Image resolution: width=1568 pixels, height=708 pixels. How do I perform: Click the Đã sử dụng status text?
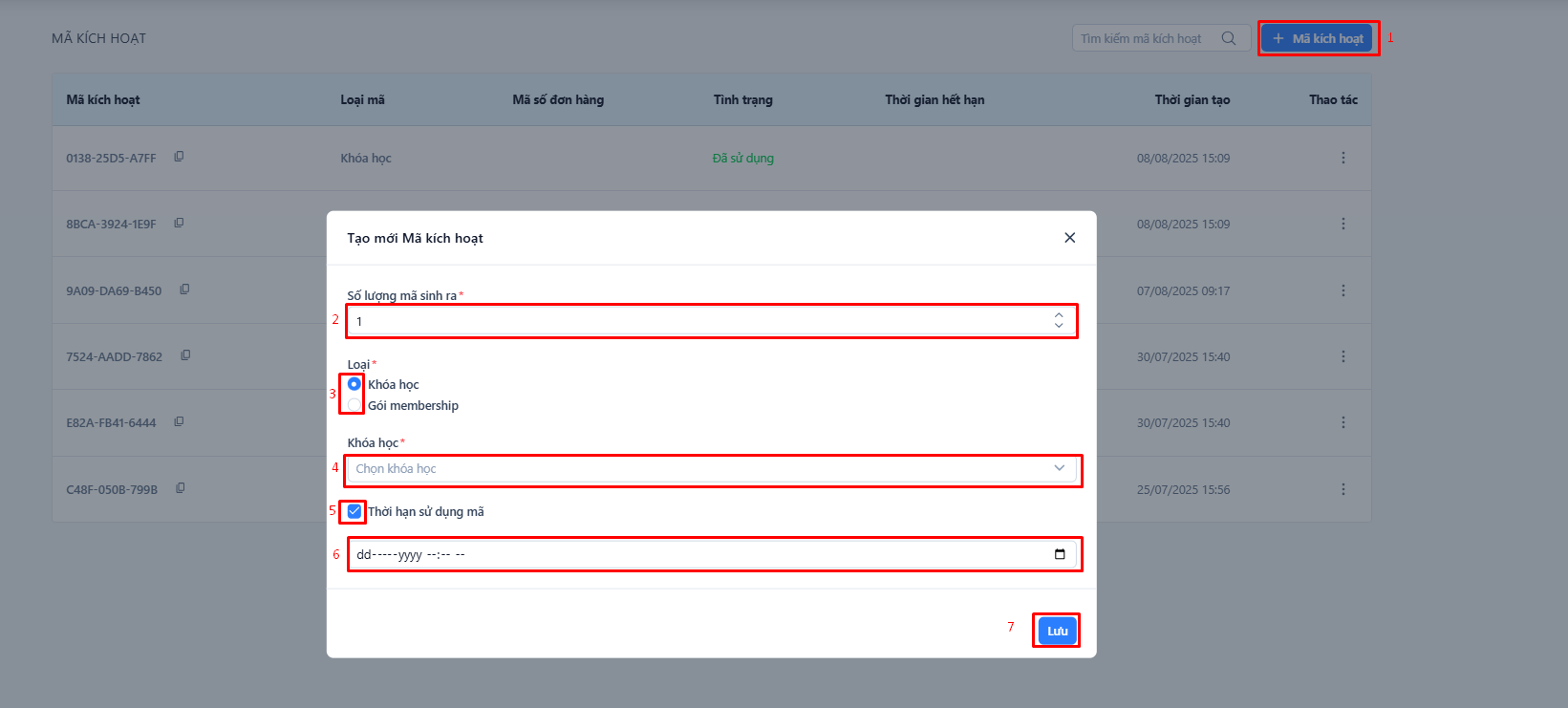point(743,158)
